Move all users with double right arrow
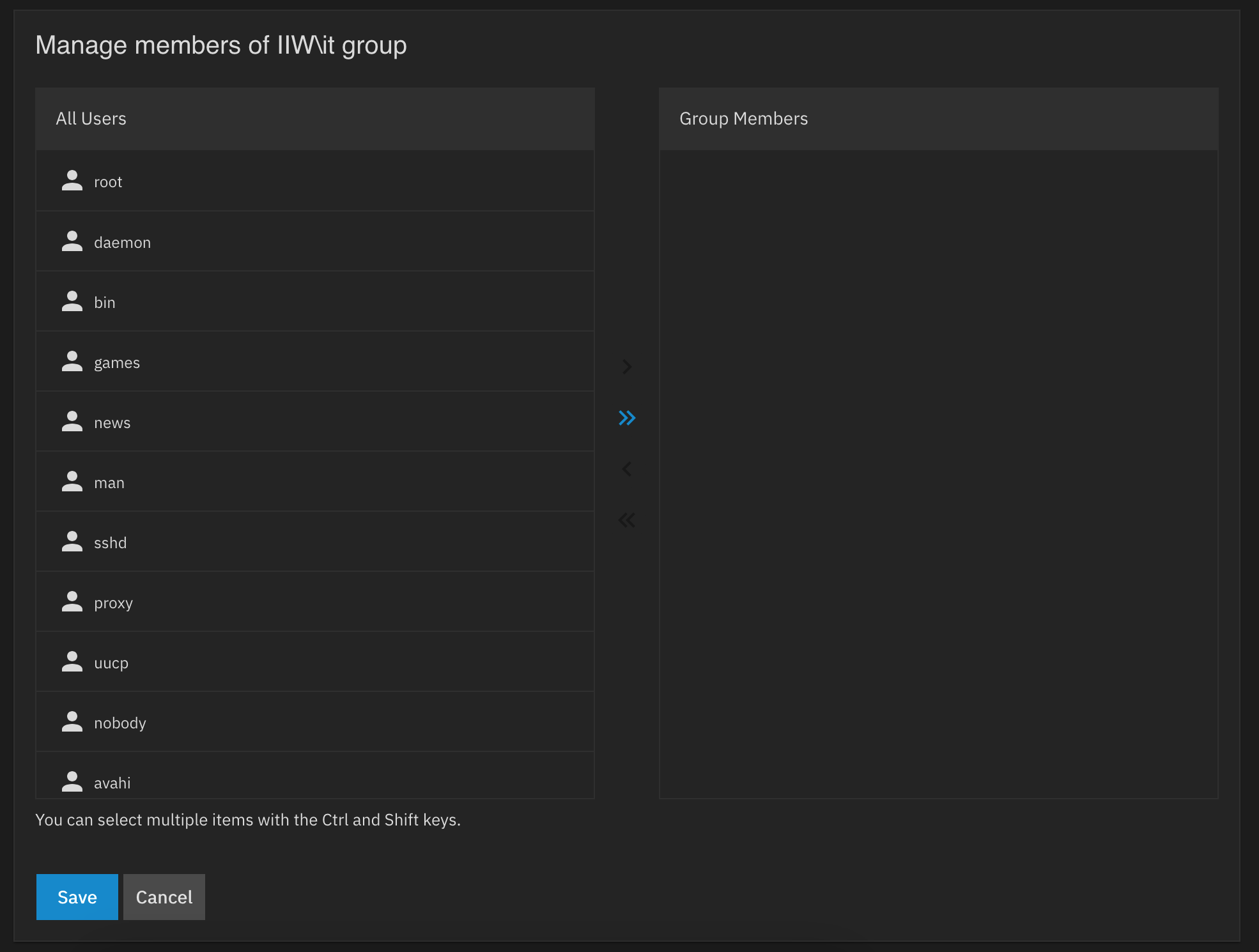 [627, 418]
